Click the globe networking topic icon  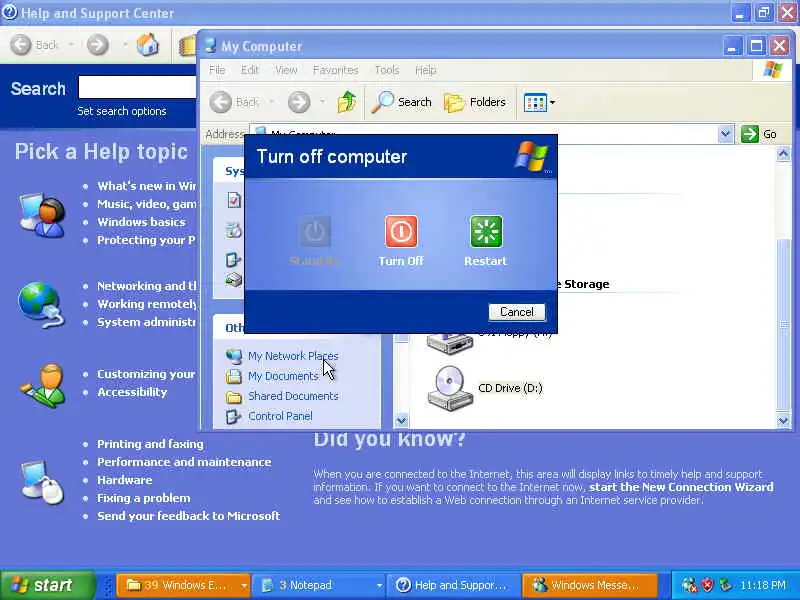[x=41, y=305]
